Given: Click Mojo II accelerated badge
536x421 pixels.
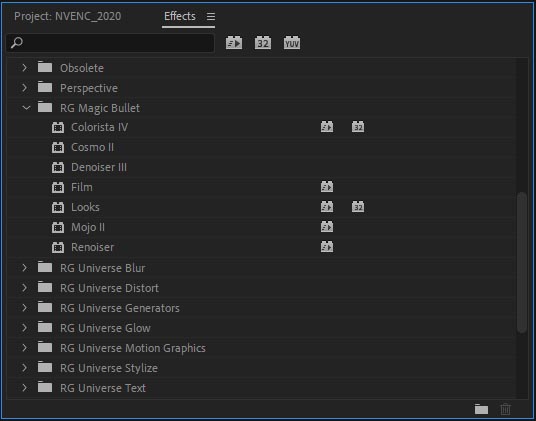Looking at the screenshot, I should pyautogui.click(x=327, y=227).
